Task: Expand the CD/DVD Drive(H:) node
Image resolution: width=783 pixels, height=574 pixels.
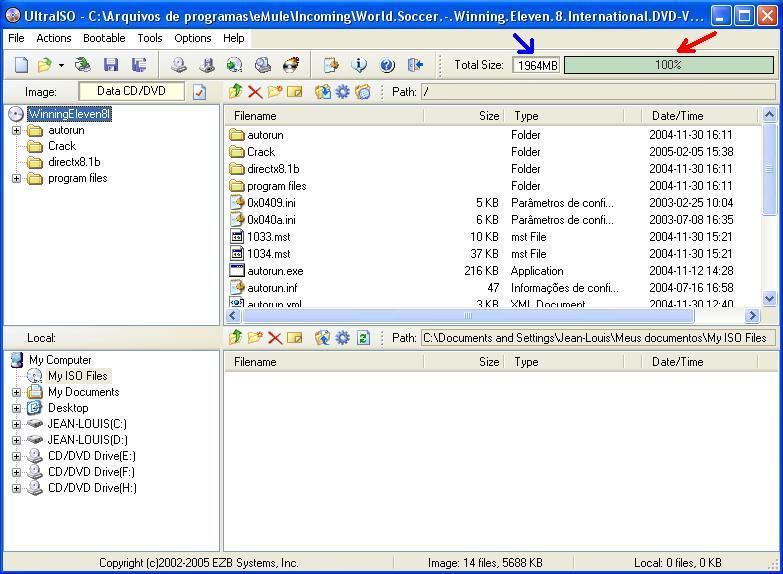Action: (16, 488)
